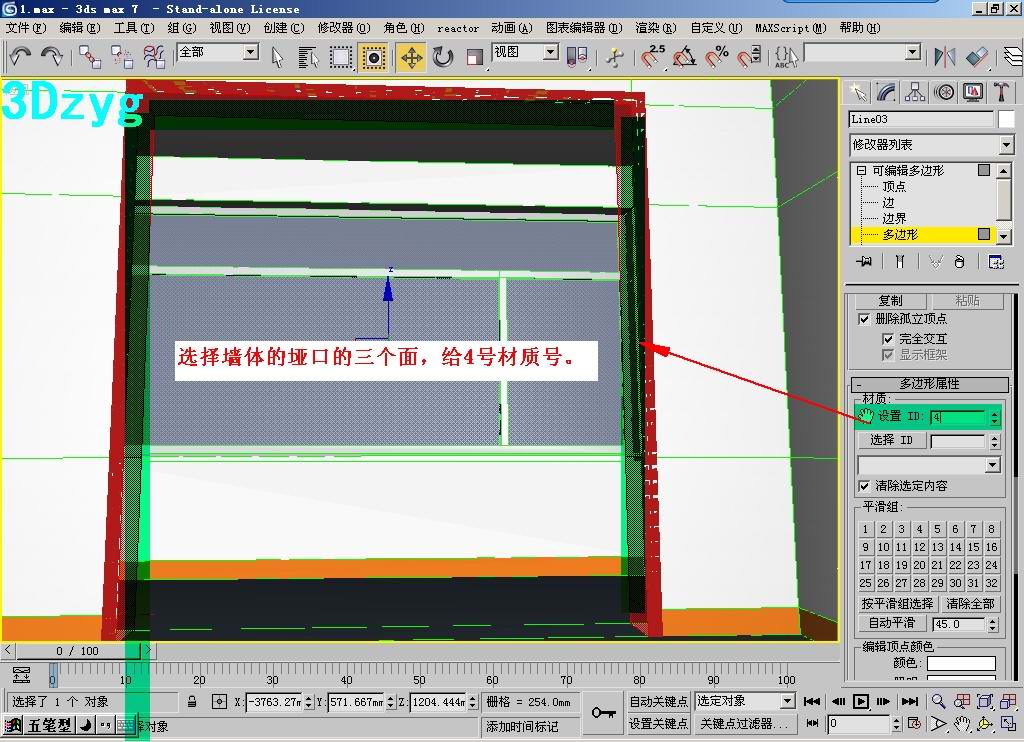Viewport: 1024px width, 742px height.
Task: Uncheck 清除选定内容 checkbox
Action: click(865, 486)
